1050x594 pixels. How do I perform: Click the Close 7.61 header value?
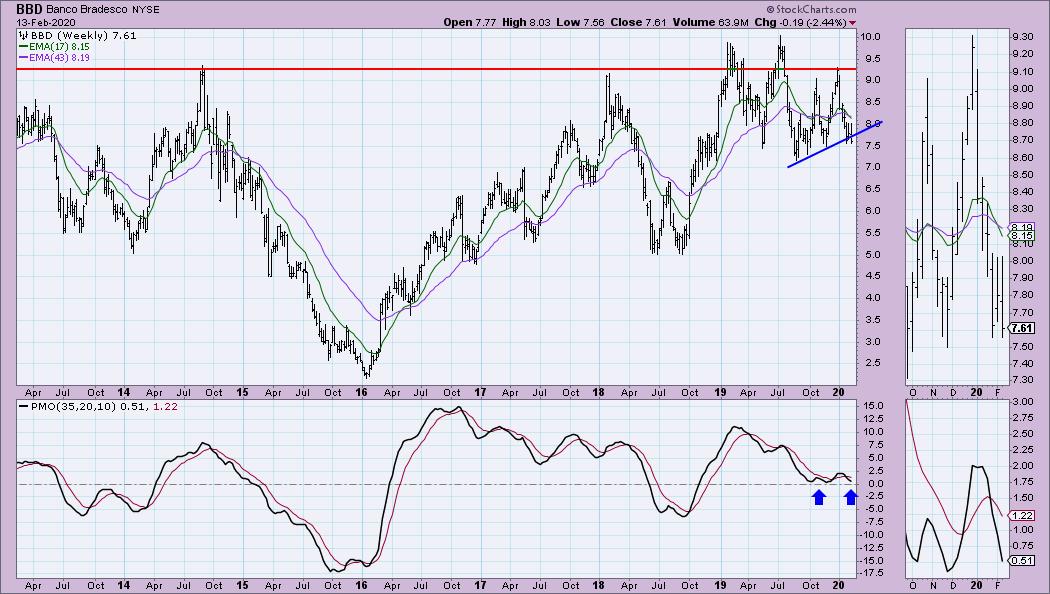(x=638, y=22)
